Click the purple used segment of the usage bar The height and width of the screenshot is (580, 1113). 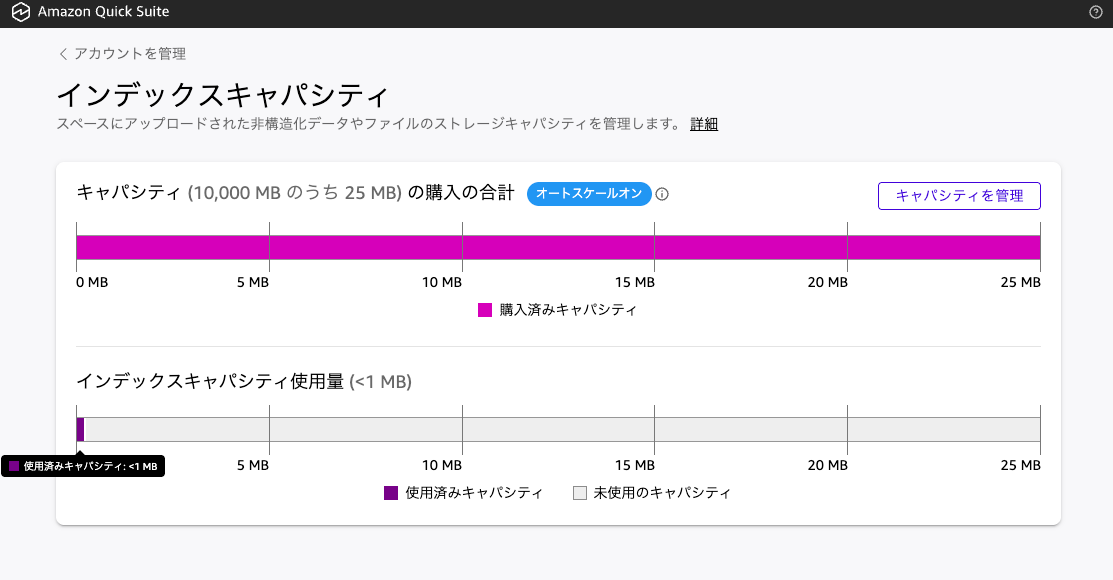80,429
